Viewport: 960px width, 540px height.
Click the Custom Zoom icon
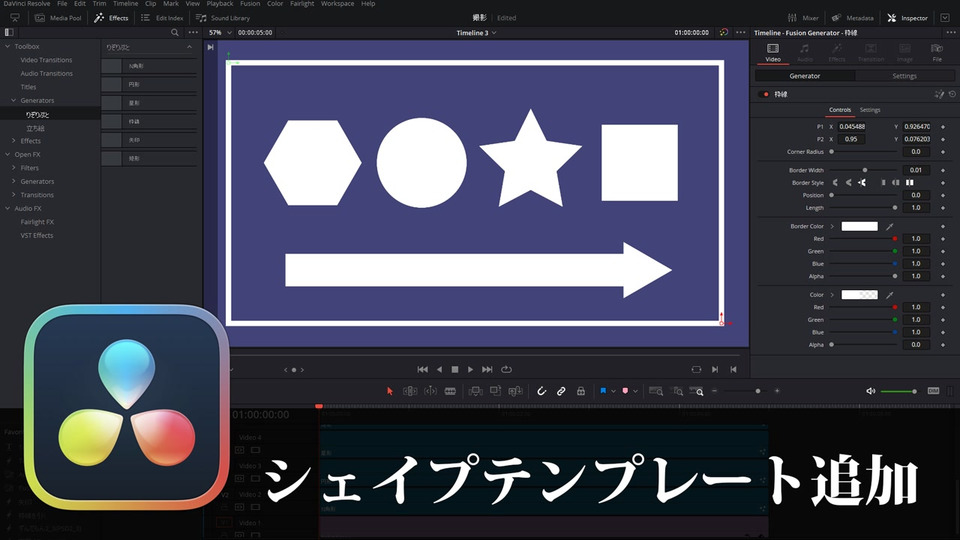coord(697,391)
